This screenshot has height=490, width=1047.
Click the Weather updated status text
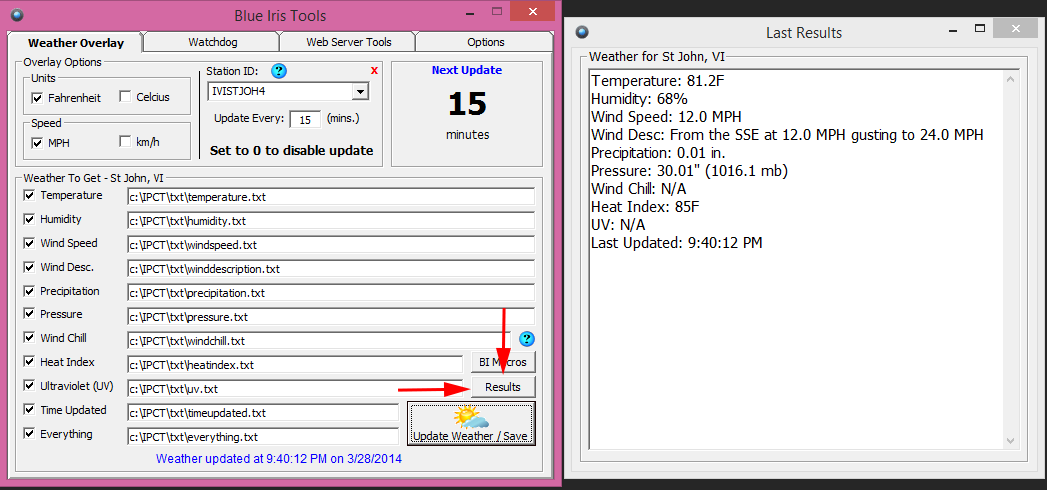coord(279,459)
